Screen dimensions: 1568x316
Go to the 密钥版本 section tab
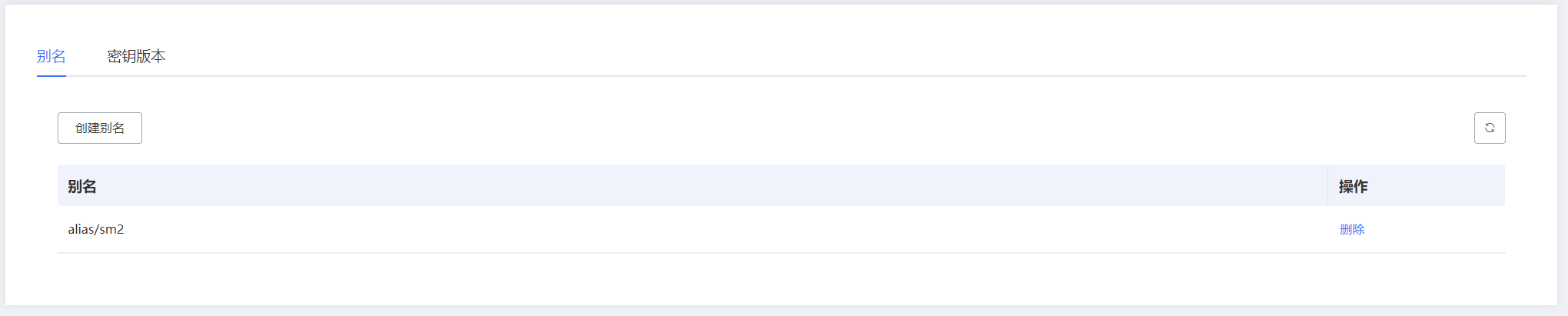[136, 56]
